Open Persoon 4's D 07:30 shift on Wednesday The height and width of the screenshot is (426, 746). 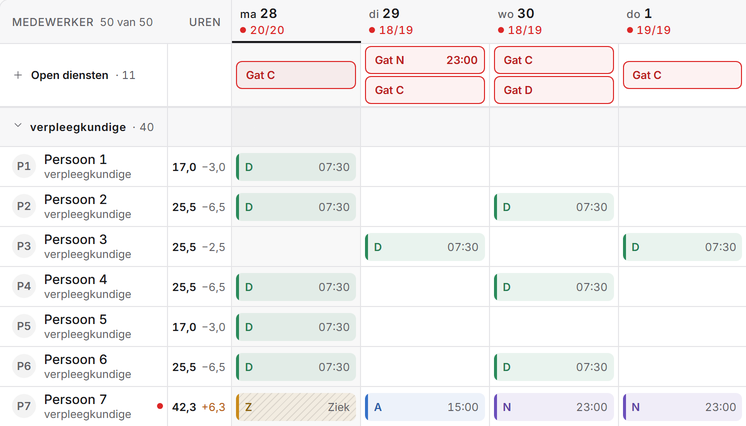554,287
